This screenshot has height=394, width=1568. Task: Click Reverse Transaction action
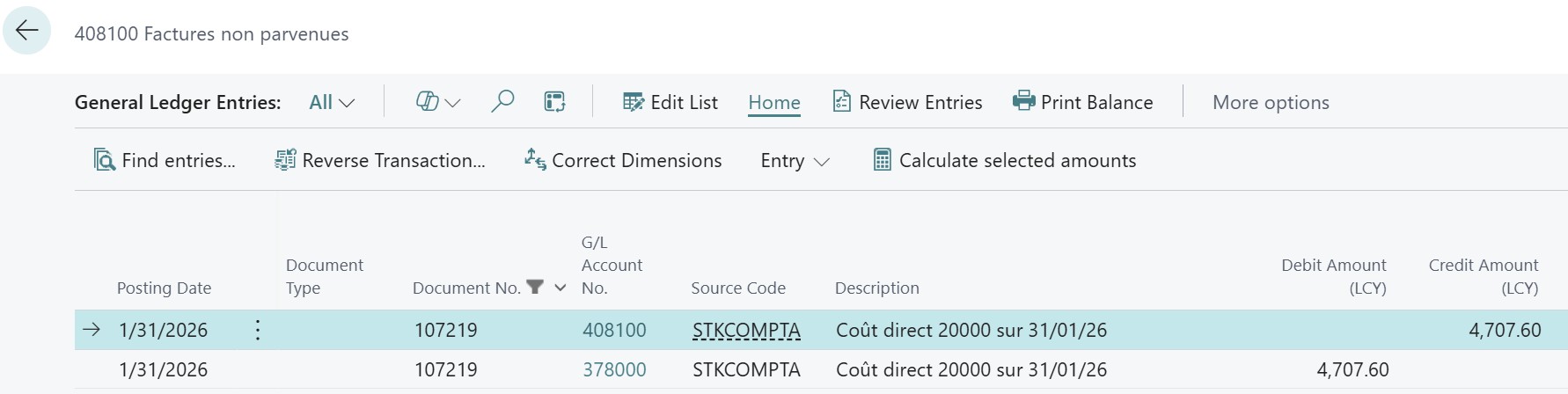coord(380,160)
